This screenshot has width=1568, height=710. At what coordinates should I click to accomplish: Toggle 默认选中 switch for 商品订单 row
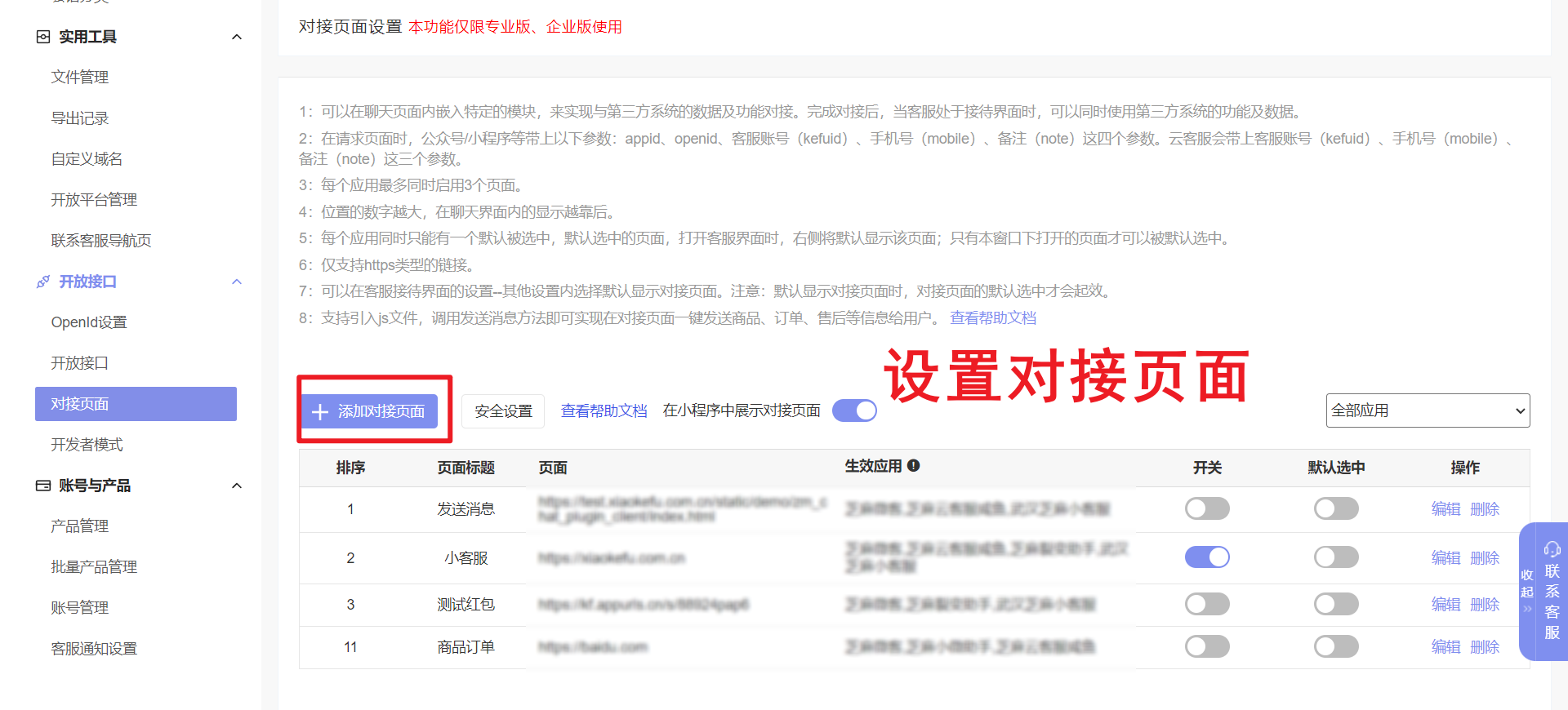[1336, 646]
